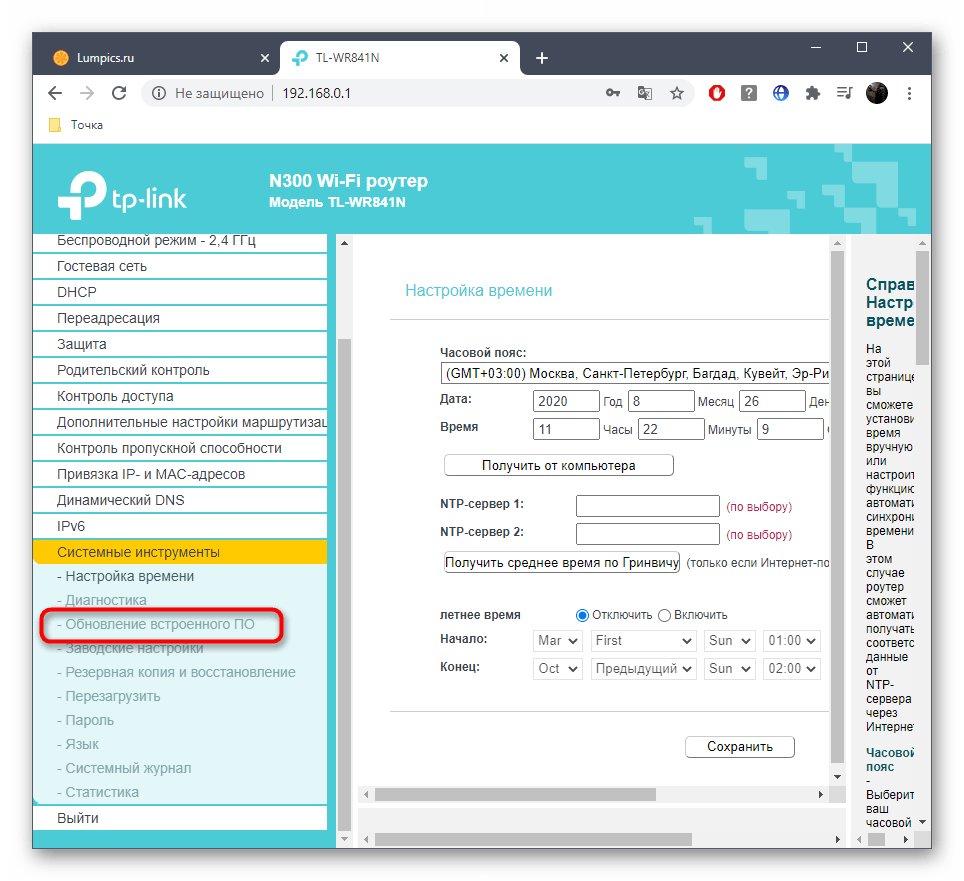Click the settings panel vertical scrollbar thumb

pyautogui.click(x=837, y=508)
